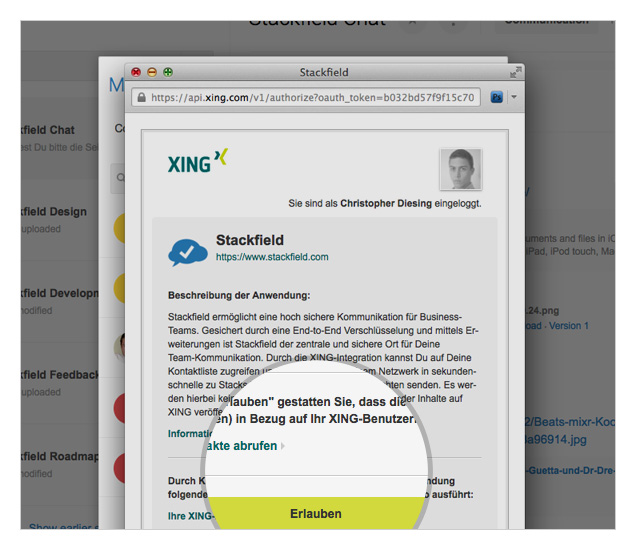Image resolution: width=636 pixels, height=550 pixels.
Task: Open the 'Ihre XING-' permissions link
Action: click(x=190, y=516)
